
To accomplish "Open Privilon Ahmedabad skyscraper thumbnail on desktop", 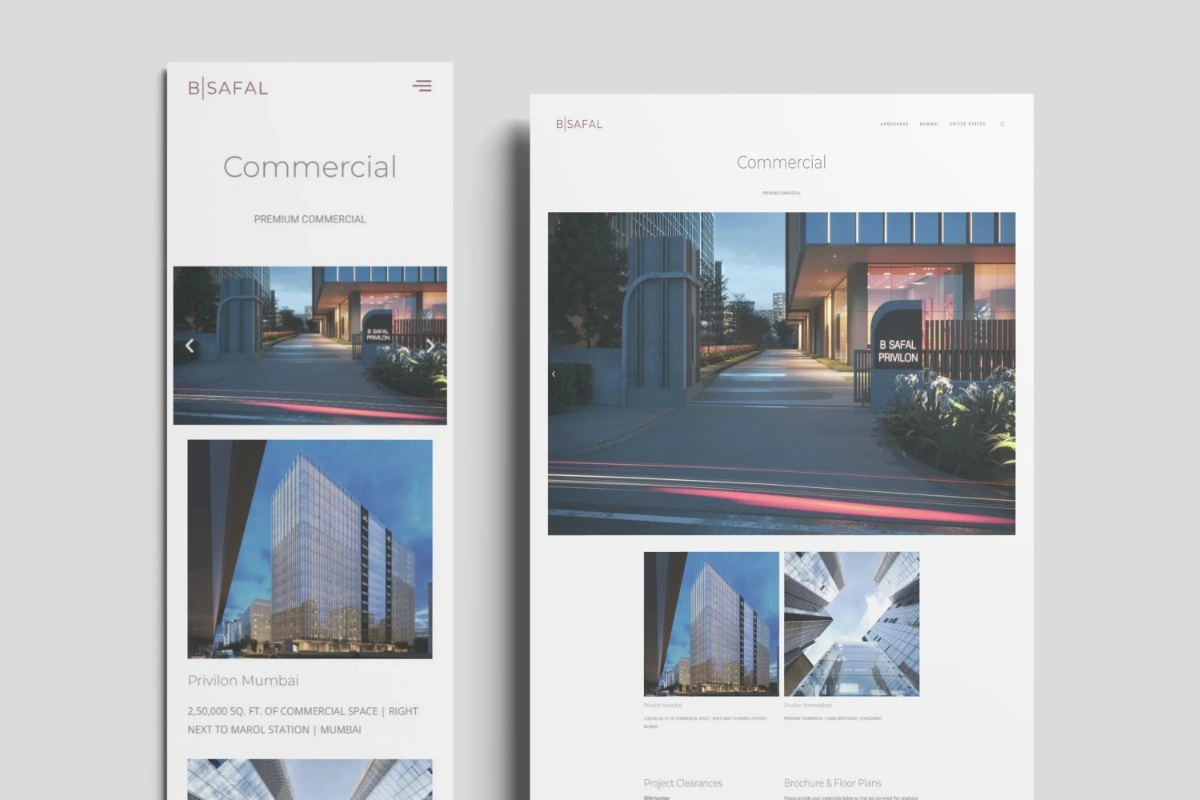I will (x=851, y=624).
